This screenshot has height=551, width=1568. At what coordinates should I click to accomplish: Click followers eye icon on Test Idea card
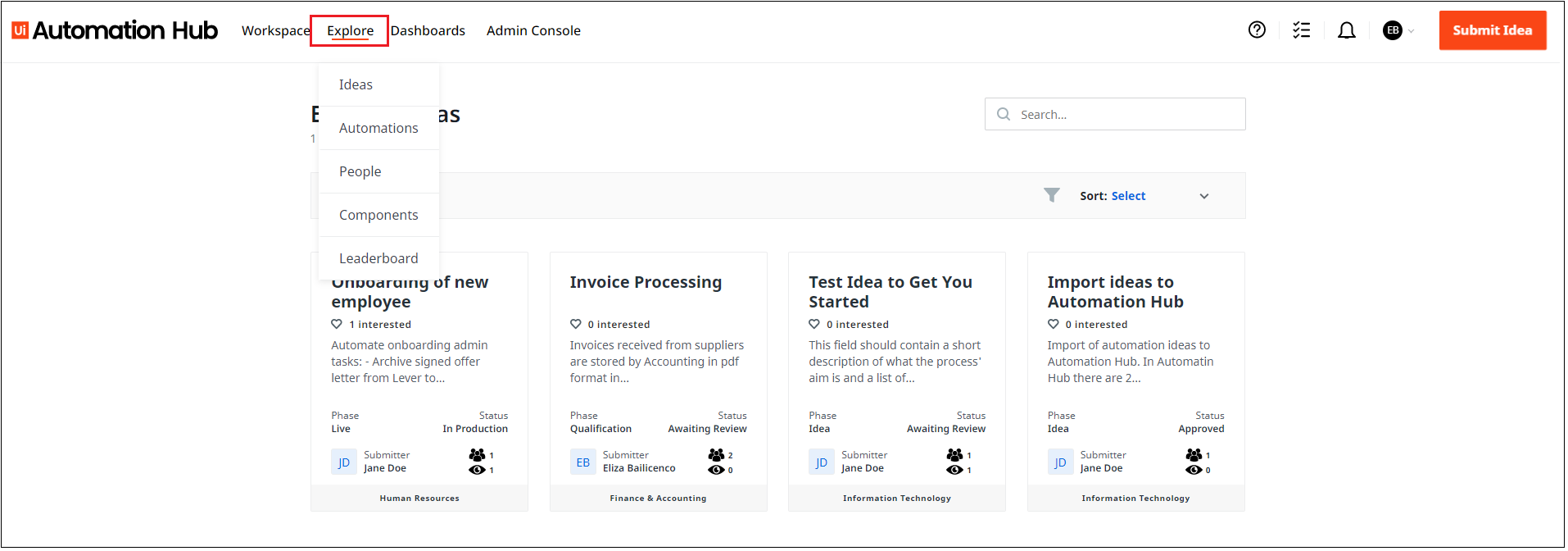(954, 470)
